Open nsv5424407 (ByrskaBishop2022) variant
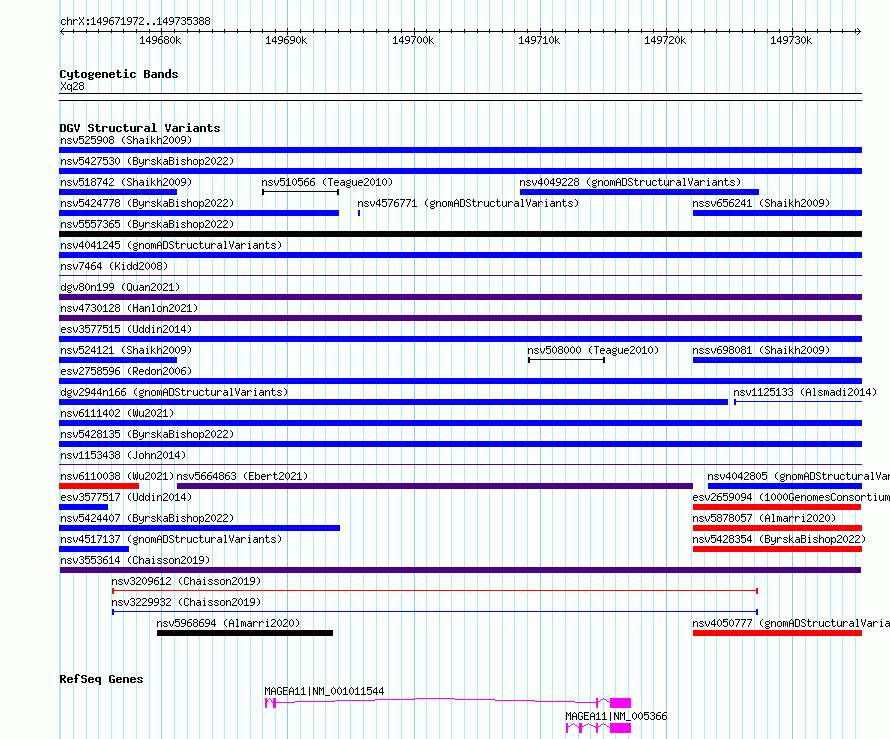 click(147, 518)
